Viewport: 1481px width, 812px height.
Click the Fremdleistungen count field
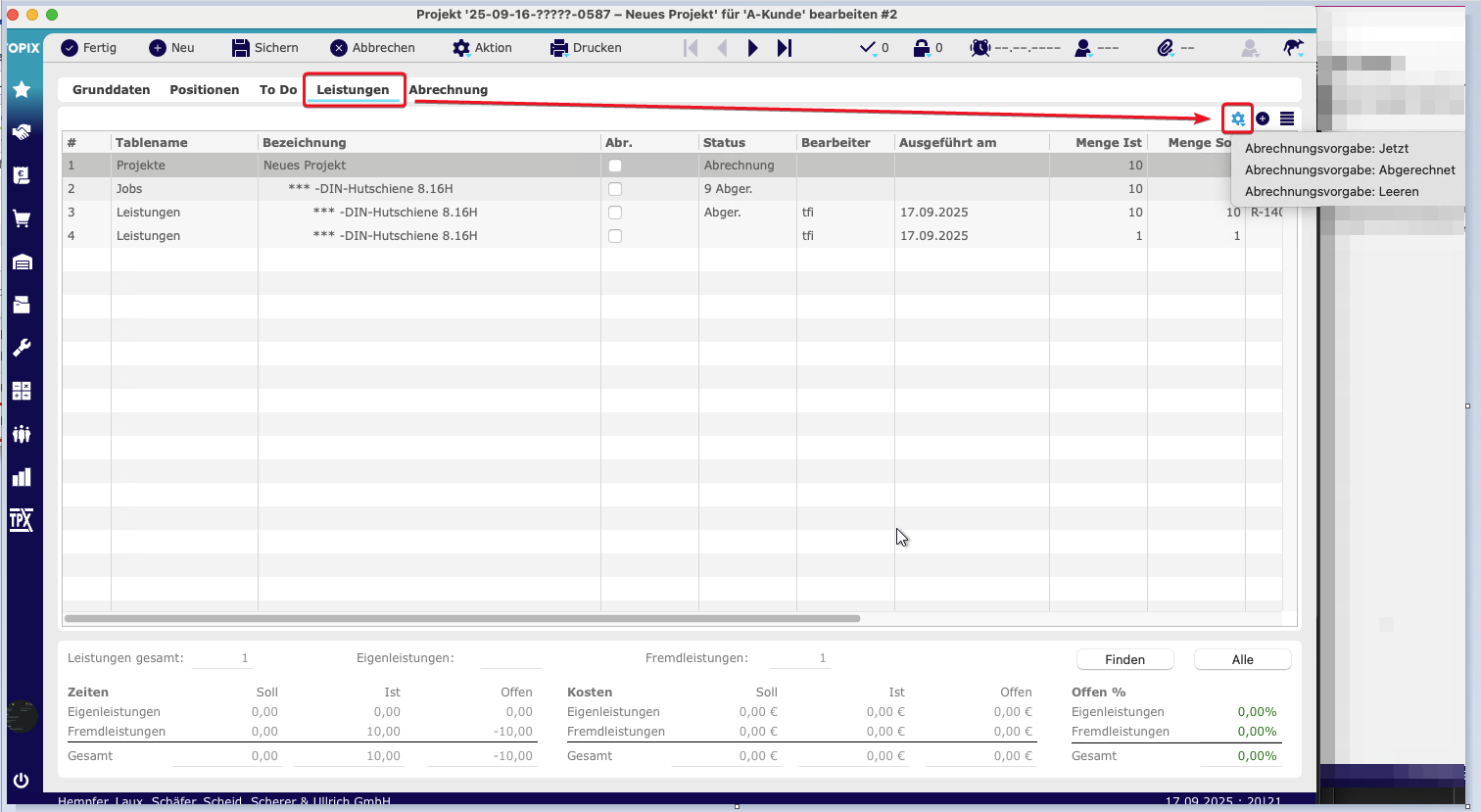[799, 659]
